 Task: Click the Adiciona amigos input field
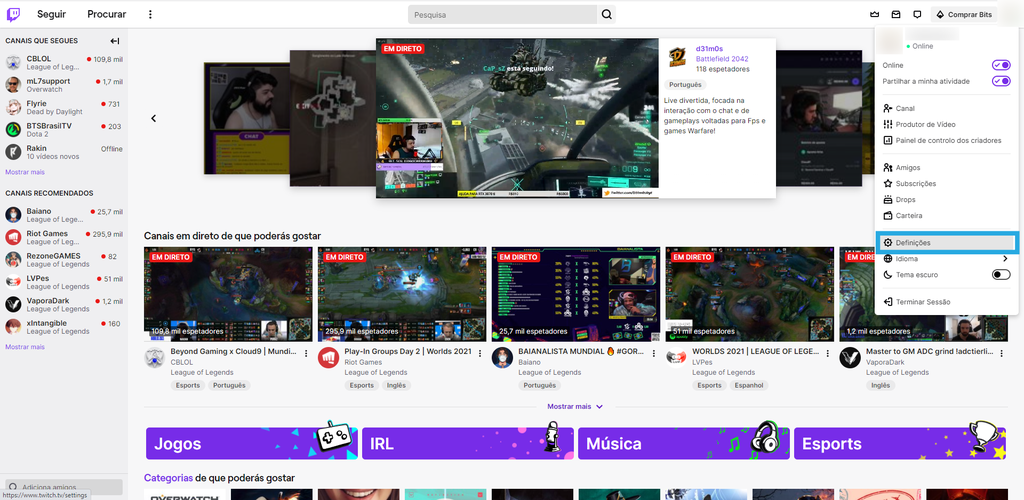tap(64, 487)
